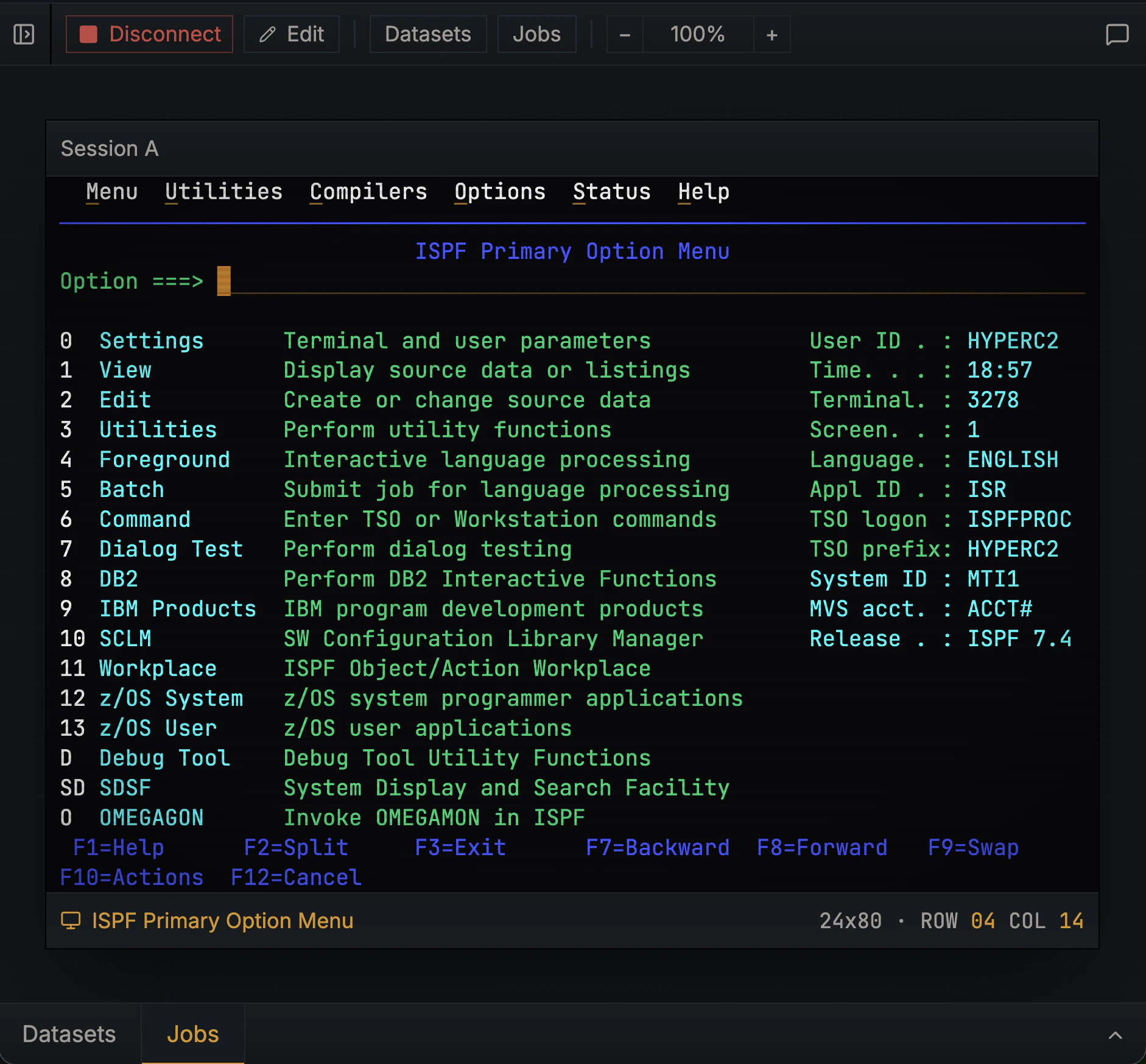The width and height of the screenshot is (1146, 1064).
Task: Select the Workplace option
Action: point(158,669)
